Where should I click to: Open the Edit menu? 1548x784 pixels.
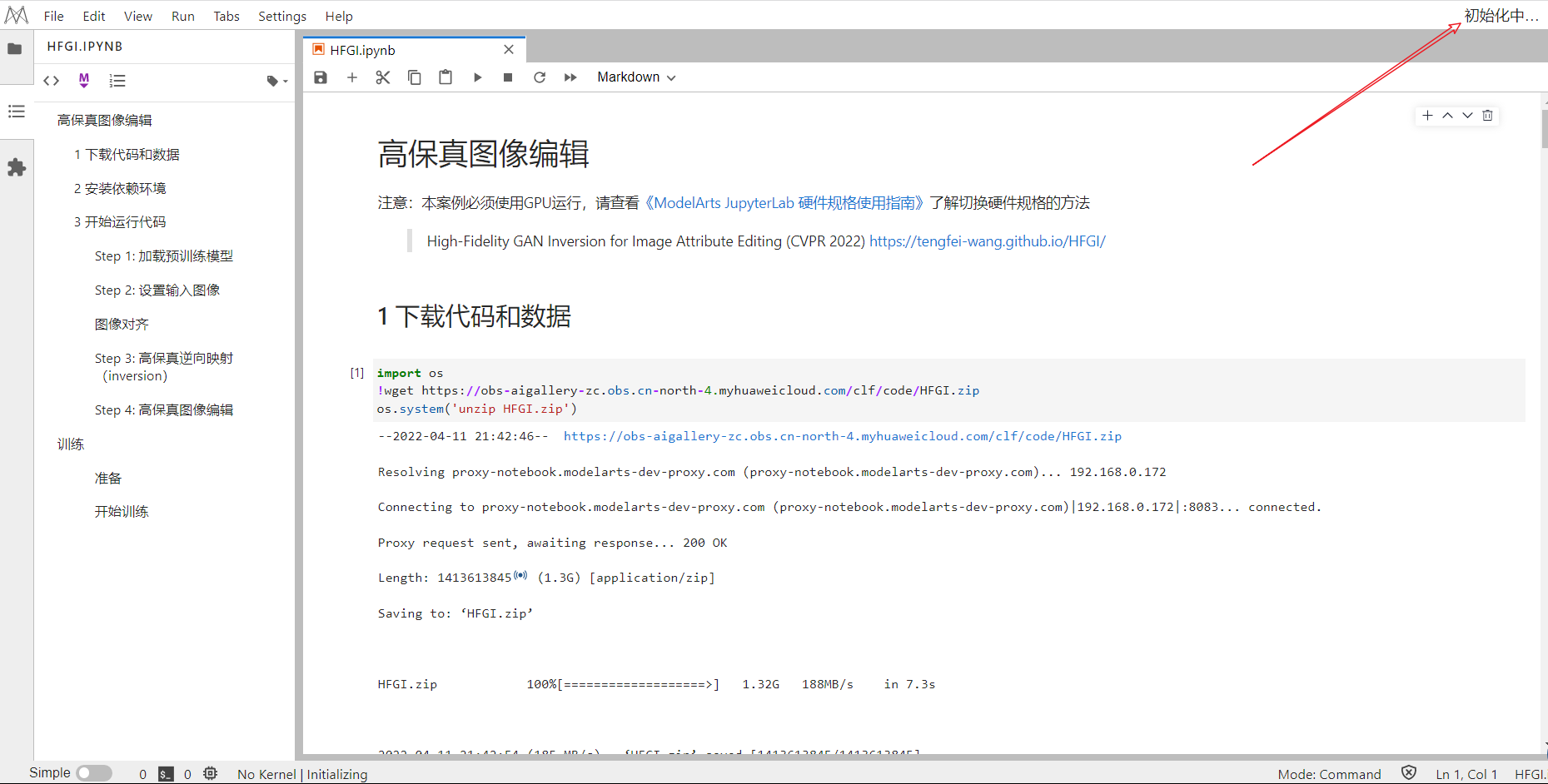click(x=94, y=16)
